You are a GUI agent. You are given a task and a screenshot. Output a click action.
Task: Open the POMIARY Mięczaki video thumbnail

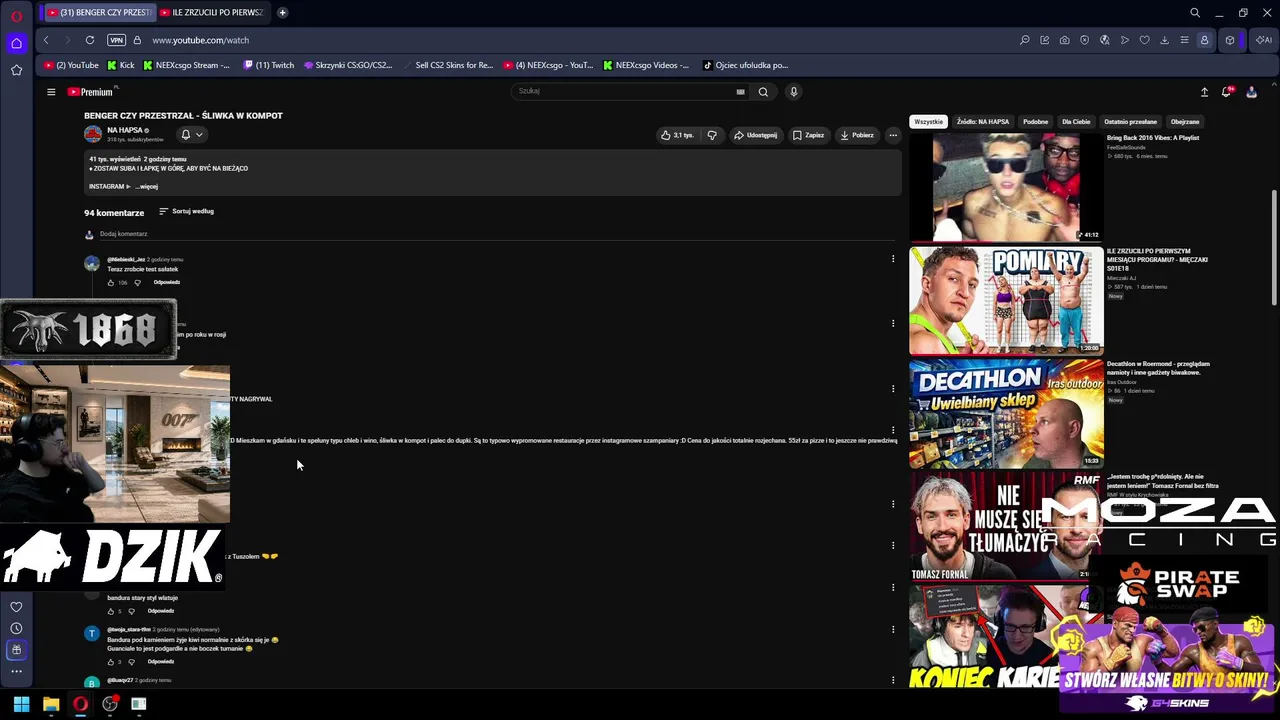point(1006,301)
